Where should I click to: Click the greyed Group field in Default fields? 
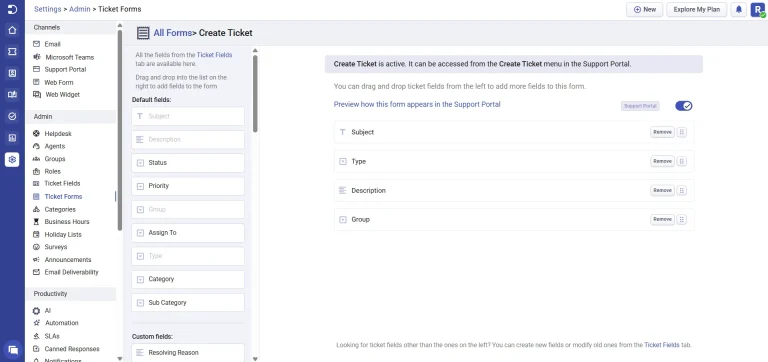tap(188, 209)
